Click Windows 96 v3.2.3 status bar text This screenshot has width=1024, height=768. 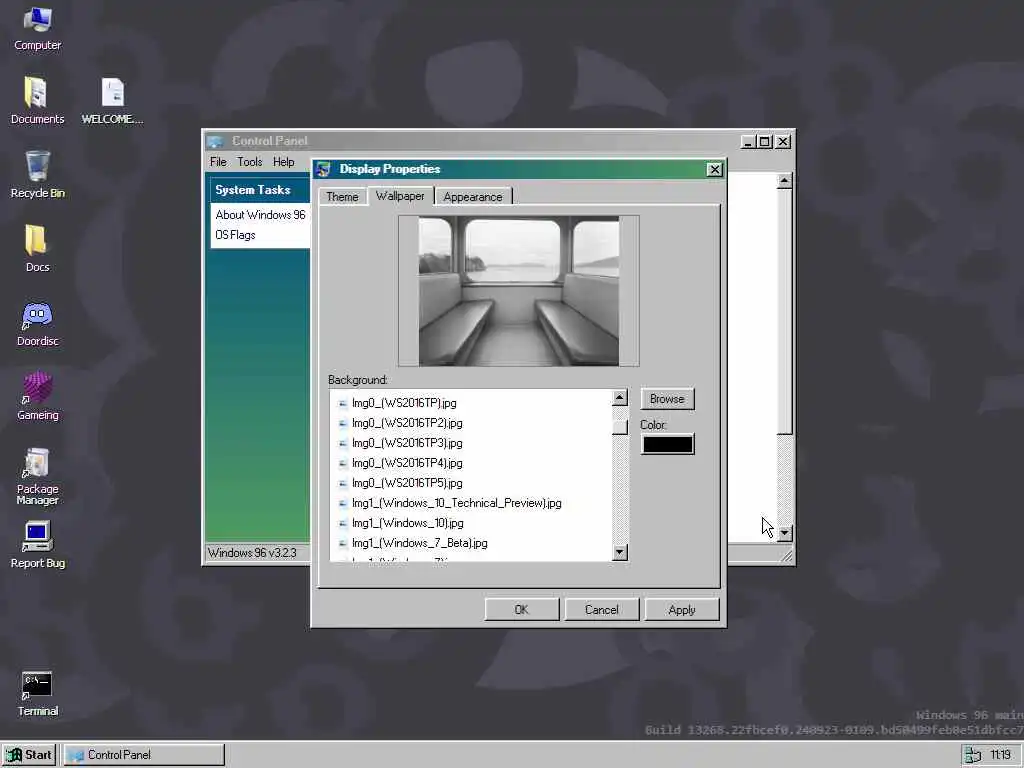(252, 553)
